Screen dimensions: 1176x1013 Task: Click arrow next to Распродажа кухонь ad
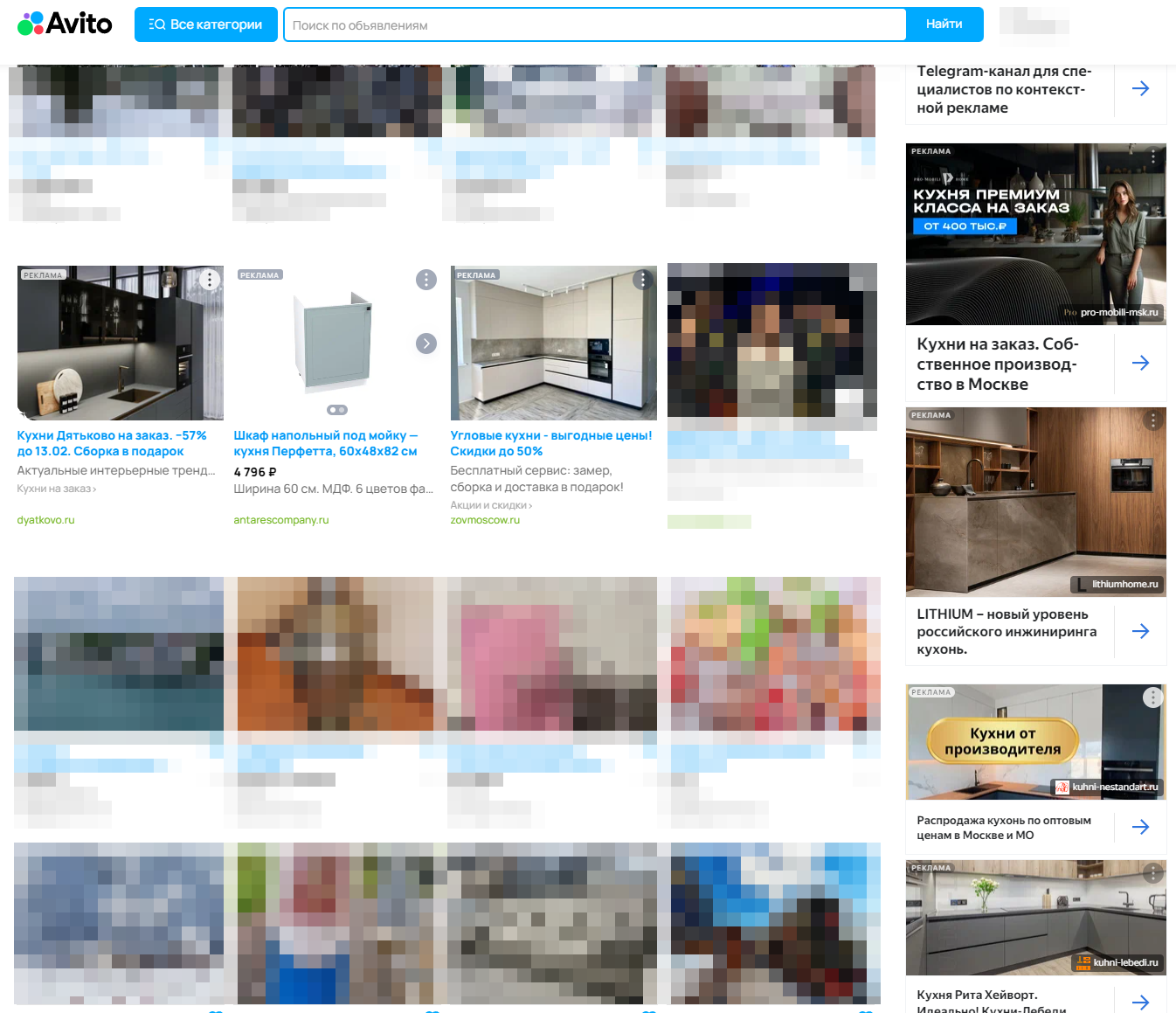[1140, 827]
